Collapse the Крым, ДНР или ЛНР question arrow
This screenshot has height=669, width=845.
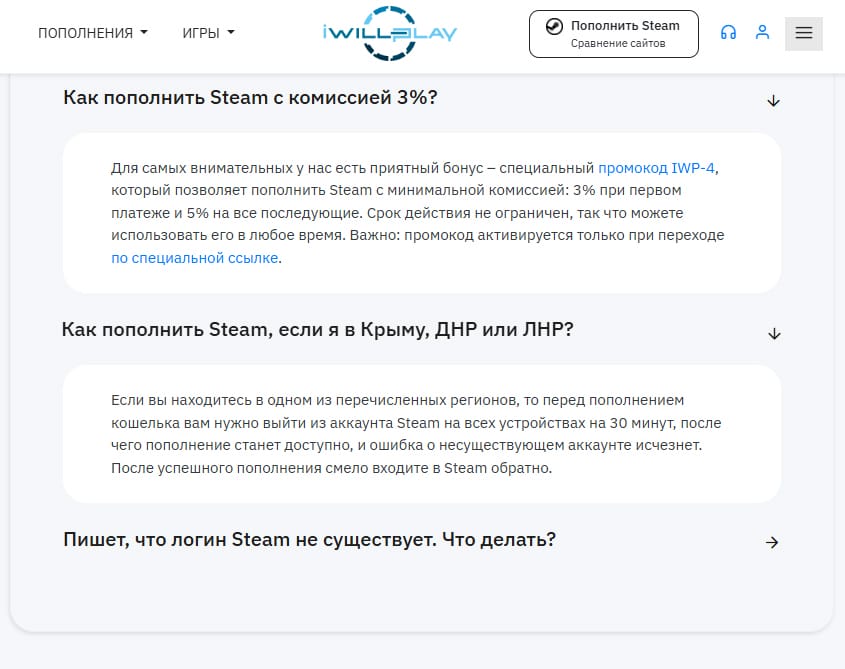pos(774,334)
